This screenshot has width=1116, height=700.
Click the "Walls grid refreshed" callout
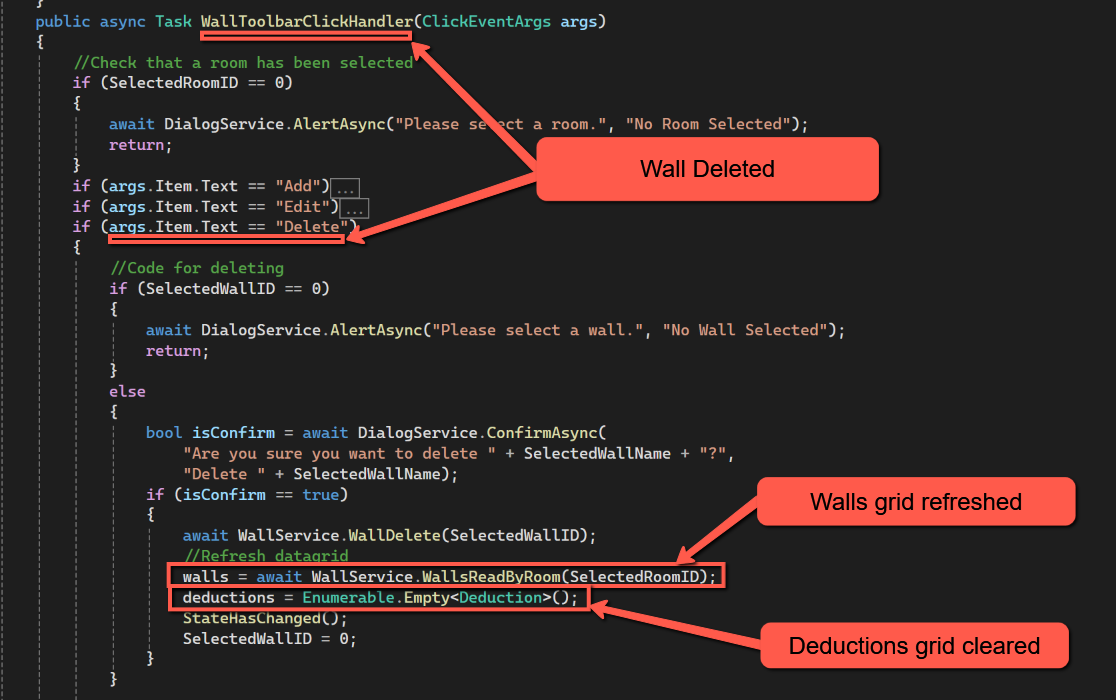[915, 501]
